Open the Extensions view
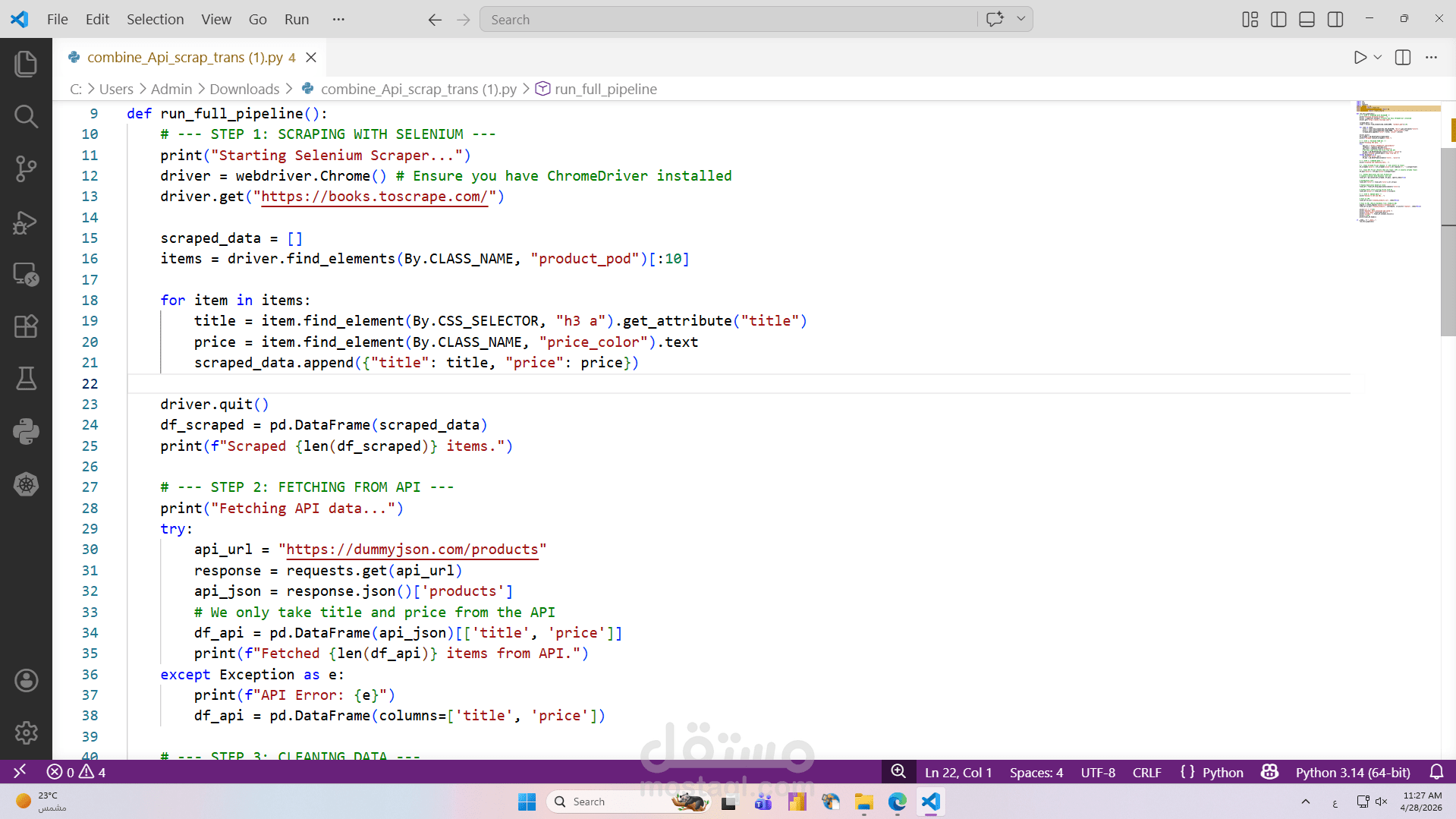 (x=26, y=326)
